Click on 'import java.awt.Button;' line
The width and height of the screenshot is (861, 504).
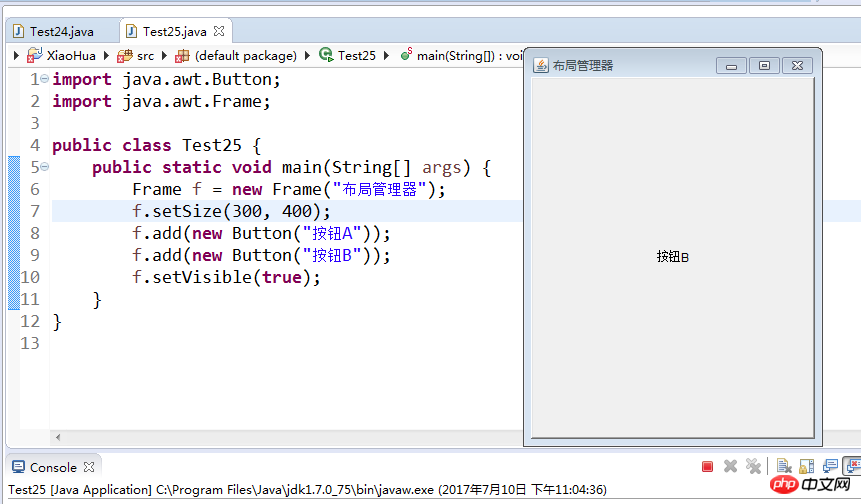click(x=166, y=80)
